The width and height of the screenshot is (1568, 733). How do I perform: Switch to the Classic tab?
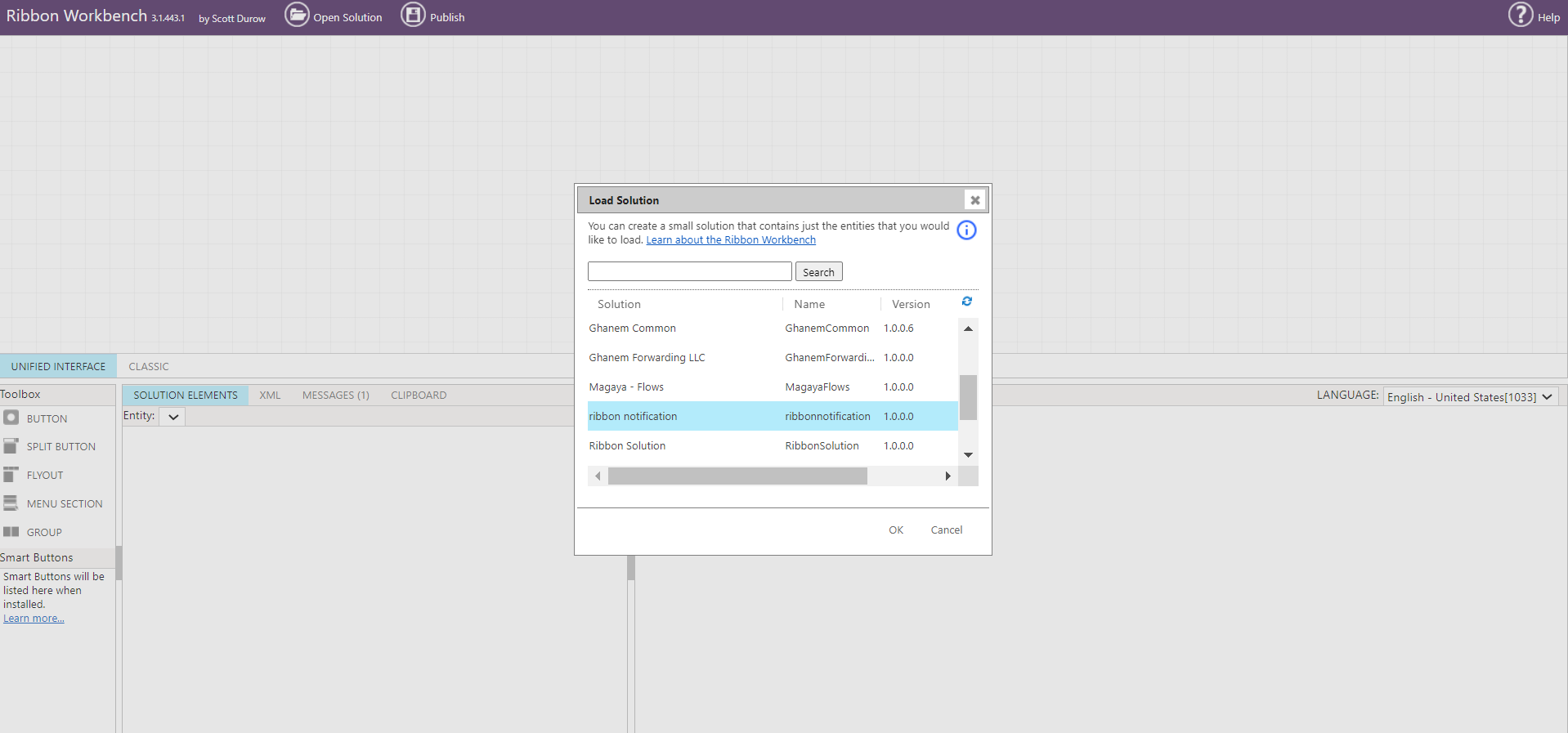coord(149,367)
